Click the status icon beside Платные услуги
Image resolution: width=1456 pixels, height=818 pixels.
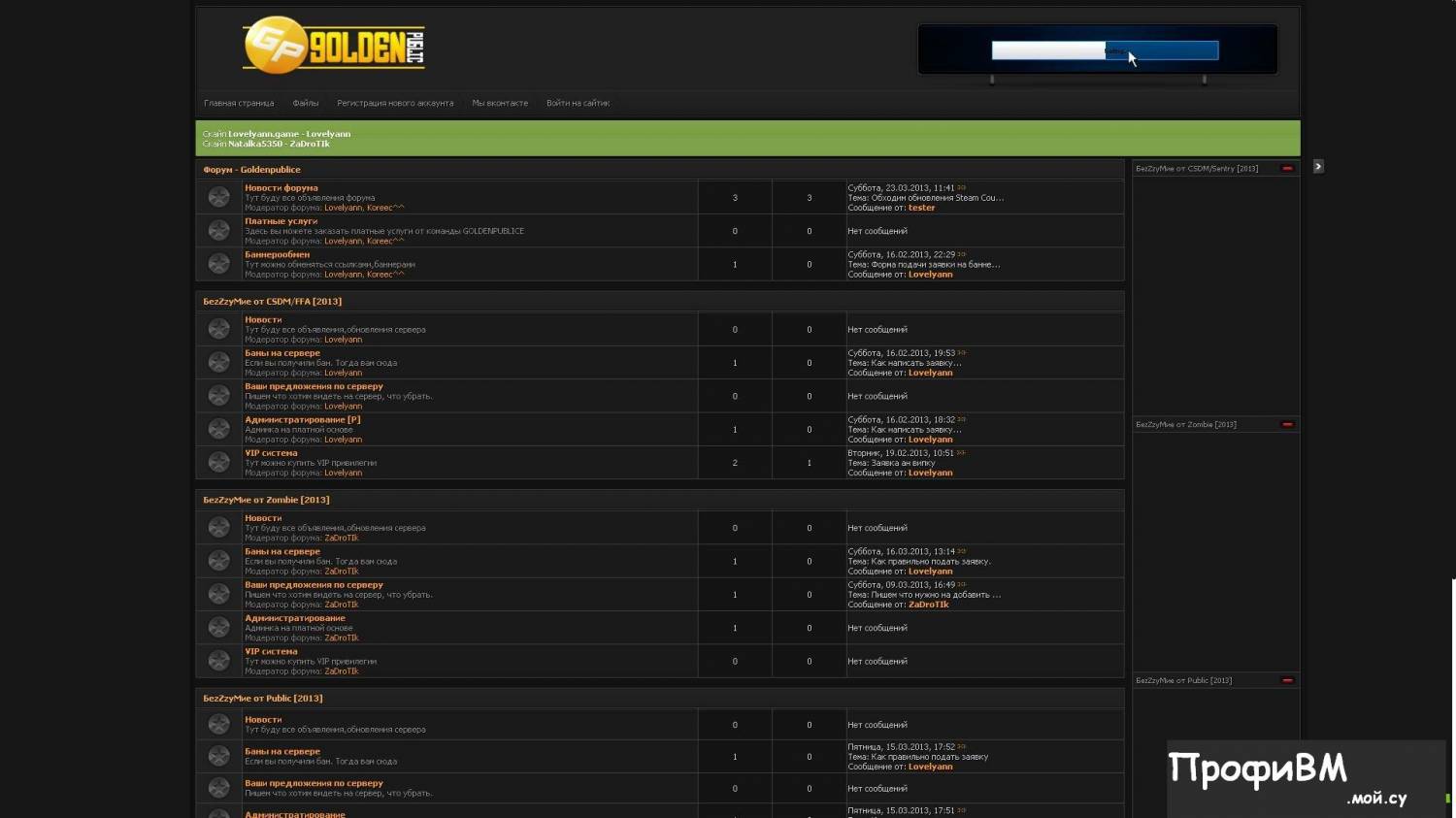(219, 230)
